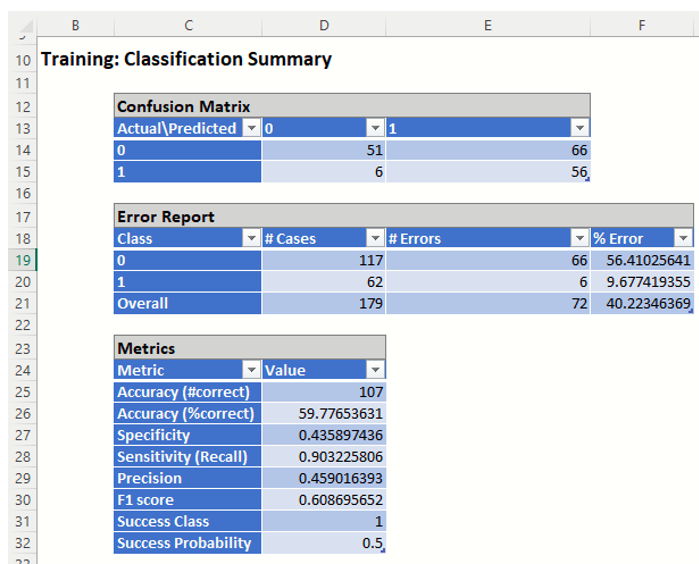This screenshot has height=564, width=699.
Task: Open filter arrow for predicted 1 column
Action: tap(579, 128)
